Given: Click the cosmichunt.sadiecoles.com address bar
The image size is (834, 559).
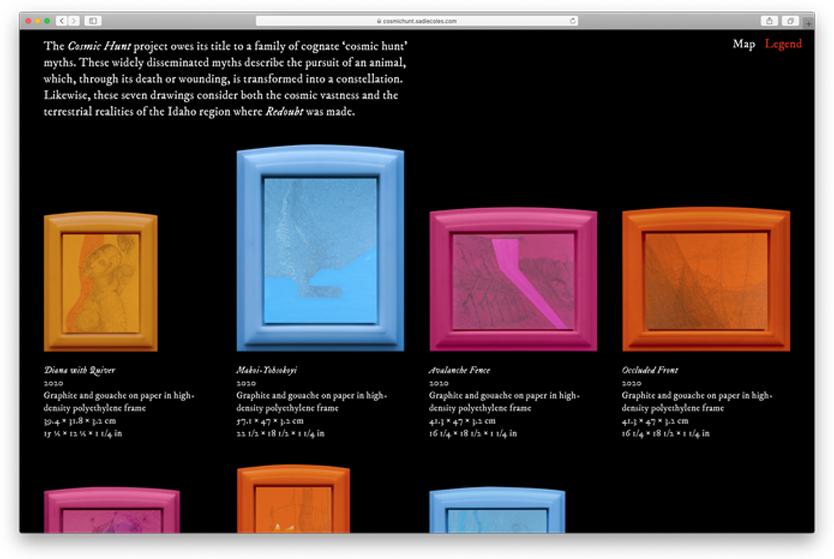Looking at the screenshot, I should (415, 20).
